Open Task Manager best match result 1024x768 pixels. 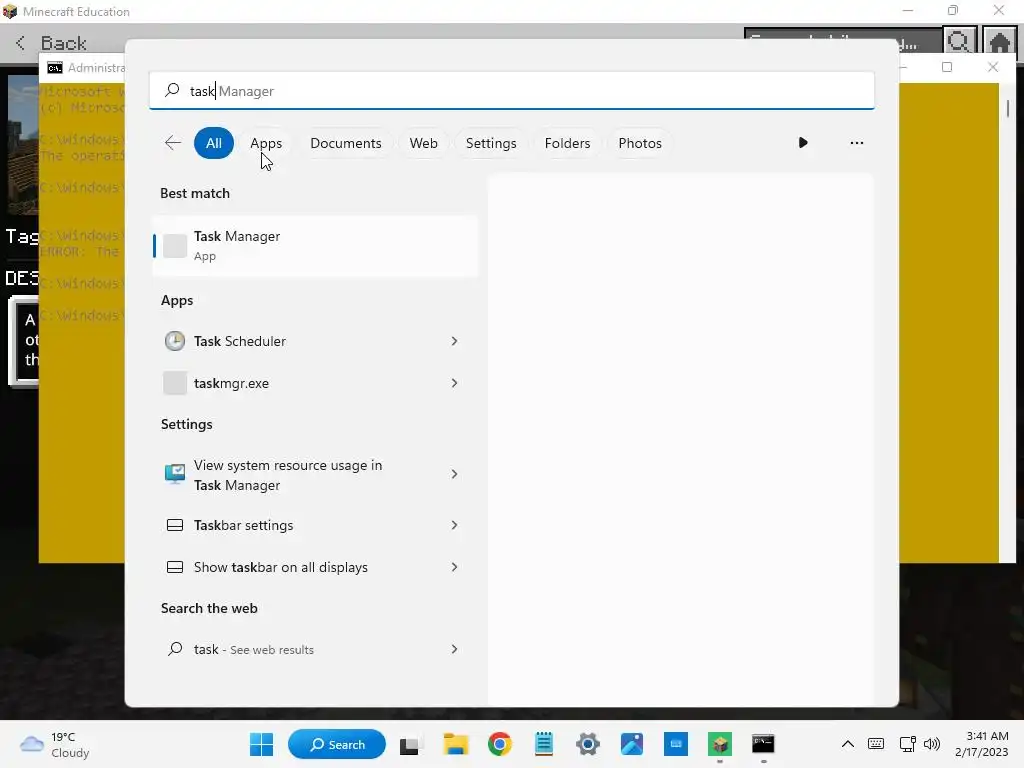click(x=315, y=246)
